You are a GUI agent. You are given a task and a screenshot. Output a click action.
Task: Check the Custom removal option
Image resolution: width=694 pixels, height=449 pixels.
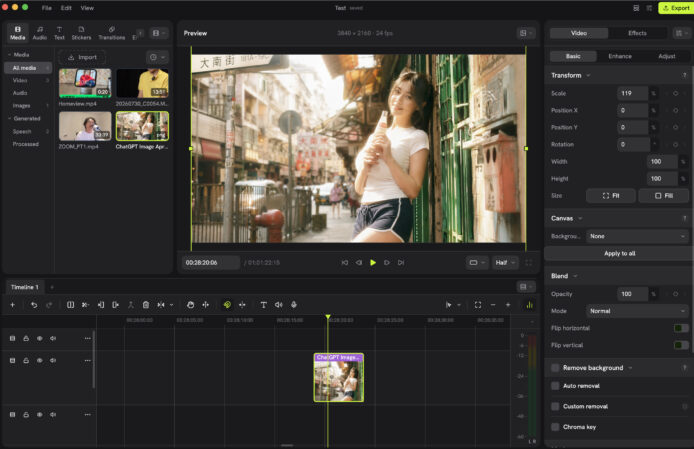tap(555, 406)
